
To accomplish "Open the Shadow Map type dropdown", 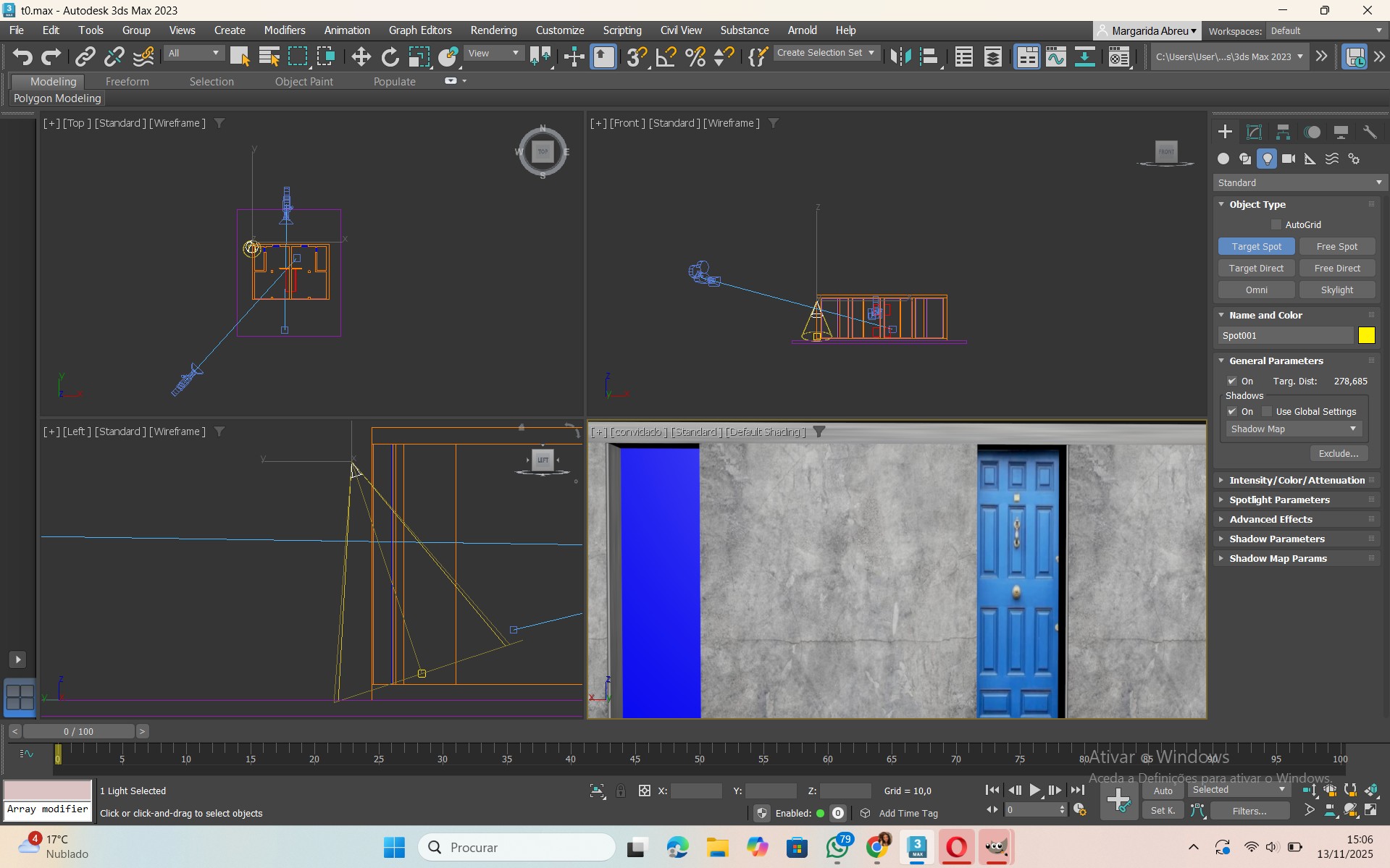I will 1293,429.
